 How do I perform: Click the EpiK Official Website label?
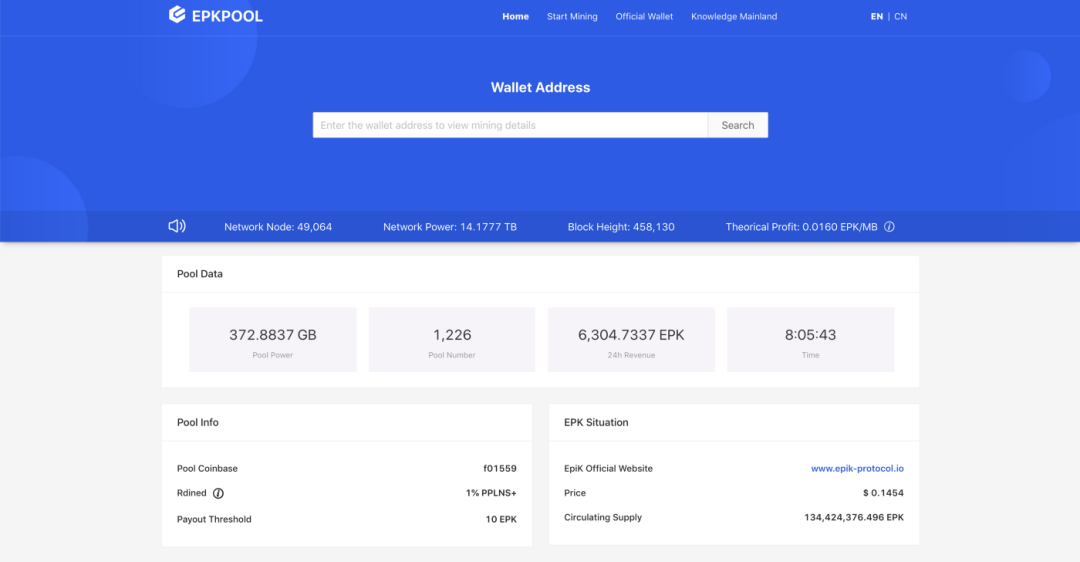608,468
